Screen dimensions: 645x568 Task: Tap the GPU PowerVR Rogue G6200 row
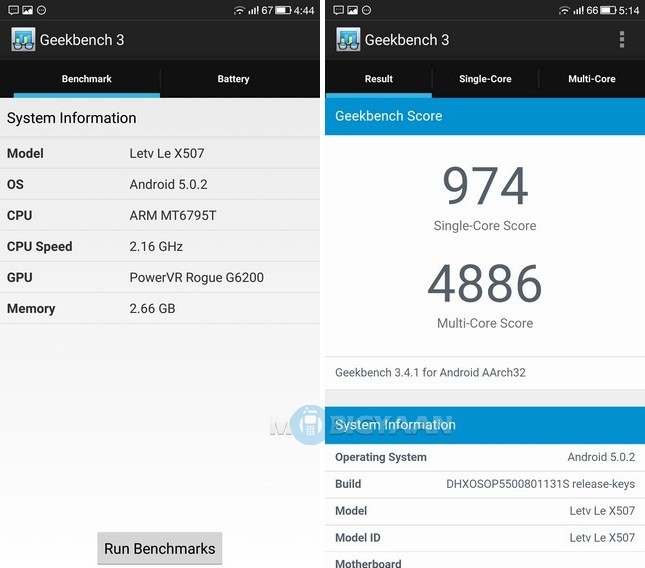coord(160,278)
